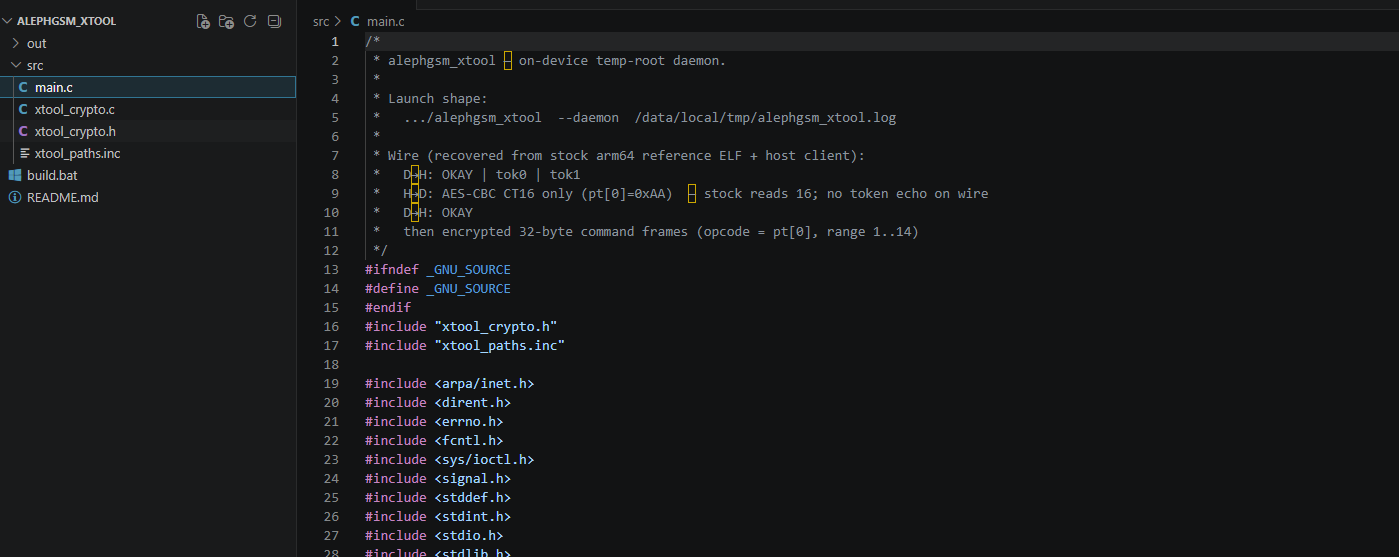Image resolution: width=1399 pixels, height=557 pixels.
Task: Click the alephgsm_xtool.log path comment line
Action: click(634, 117)
